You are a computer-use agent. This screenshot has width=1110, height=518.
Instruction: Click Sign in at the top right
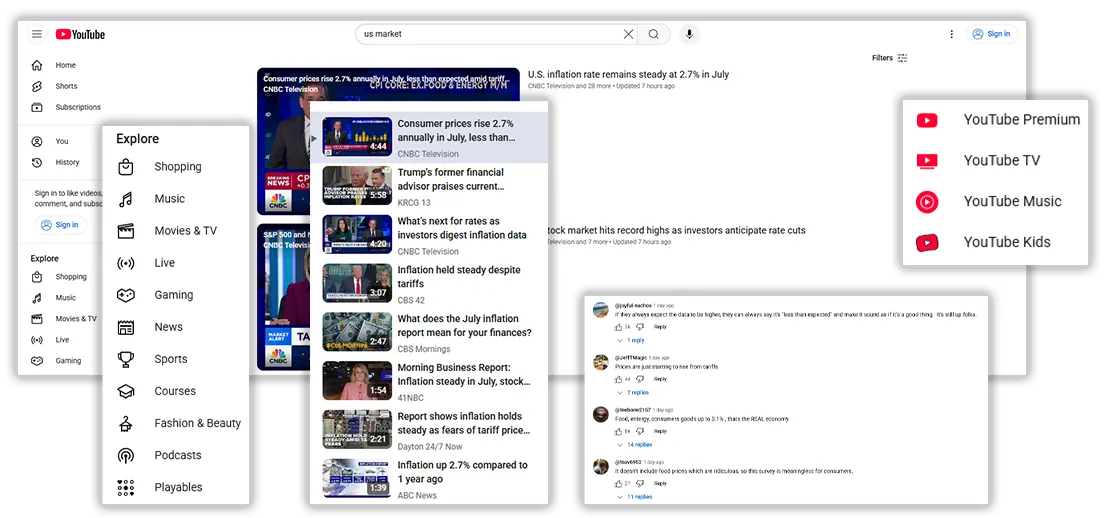[991, 34]
